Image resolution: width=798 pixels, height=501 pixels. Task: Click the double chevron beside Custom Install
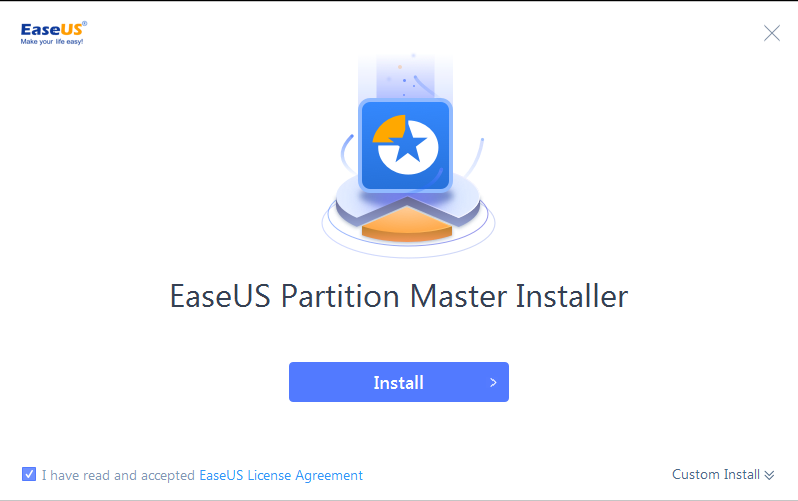click(769, 475)
